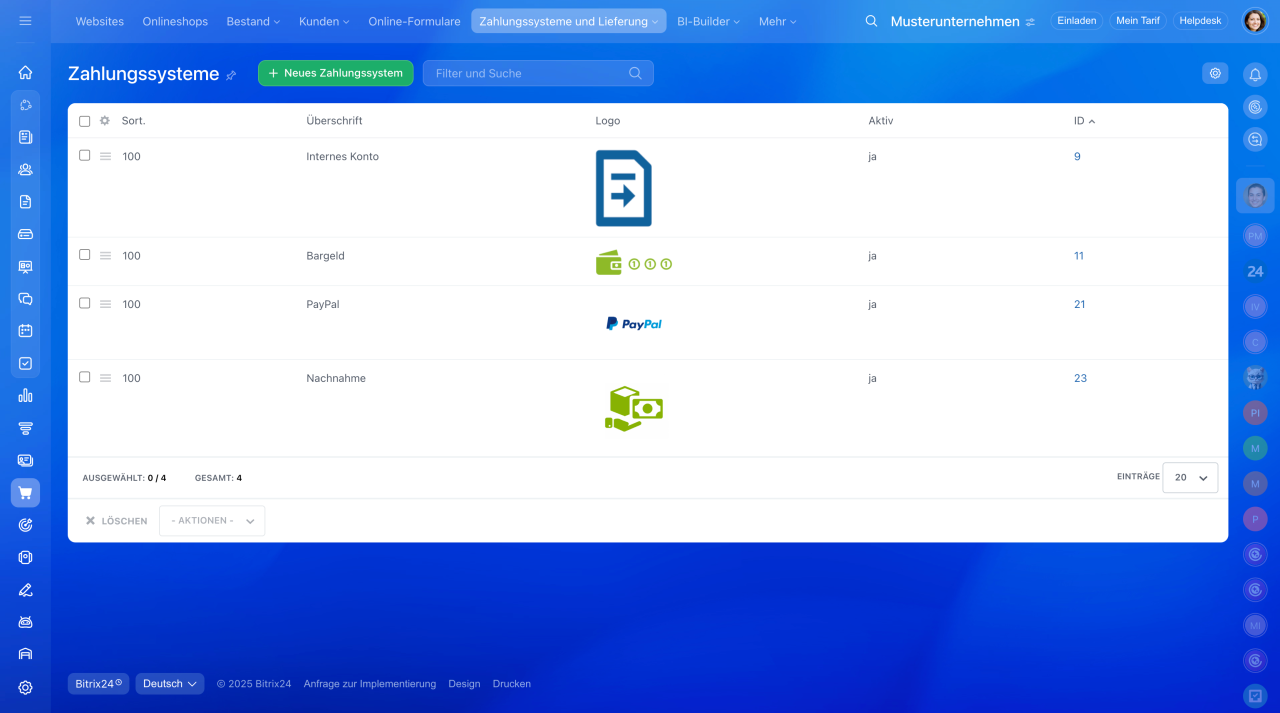Image resolution: width=1280 pixels, height=713 pixels.
Task: Click the Bitrix24 footer button
Action: pyautogui.click(x=98, y=684)
